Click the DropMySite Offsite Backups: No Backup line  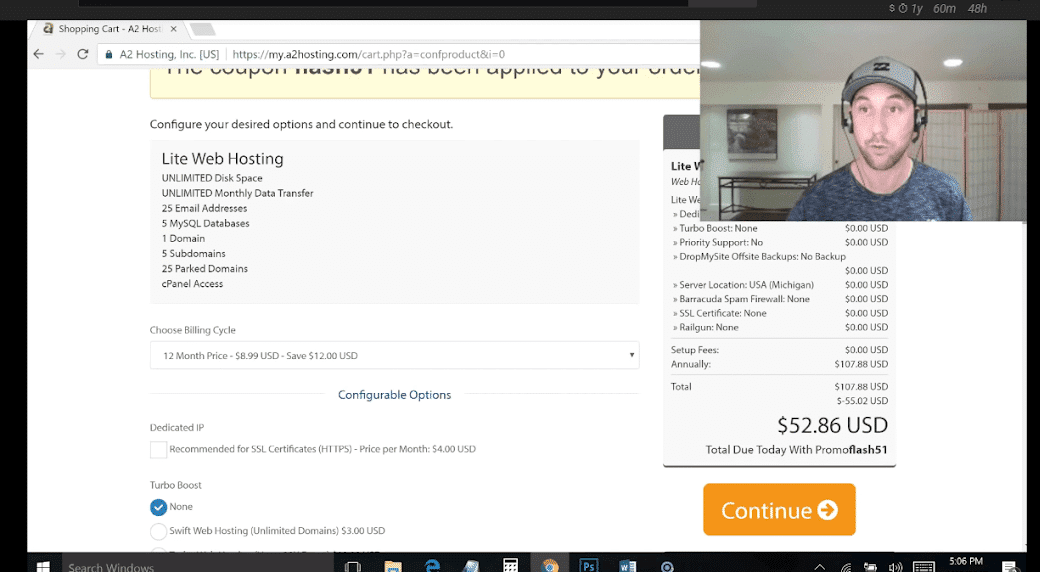tap(759, 257)
